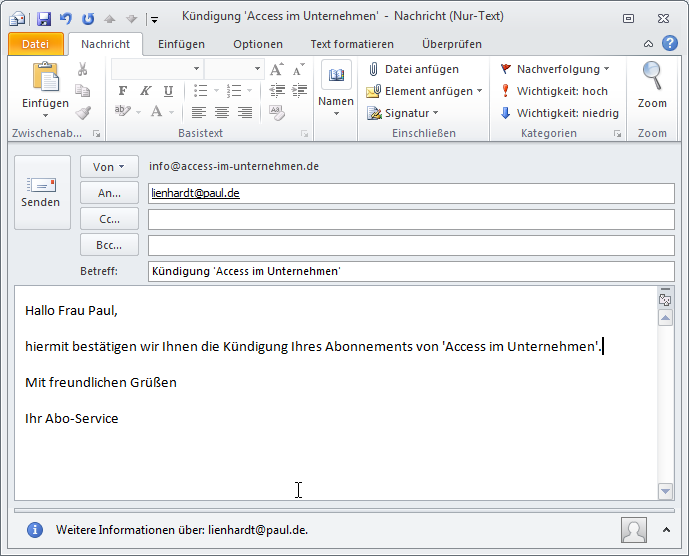Toggle Wichtigkeit: niedrig importance

tap(559, 113)
